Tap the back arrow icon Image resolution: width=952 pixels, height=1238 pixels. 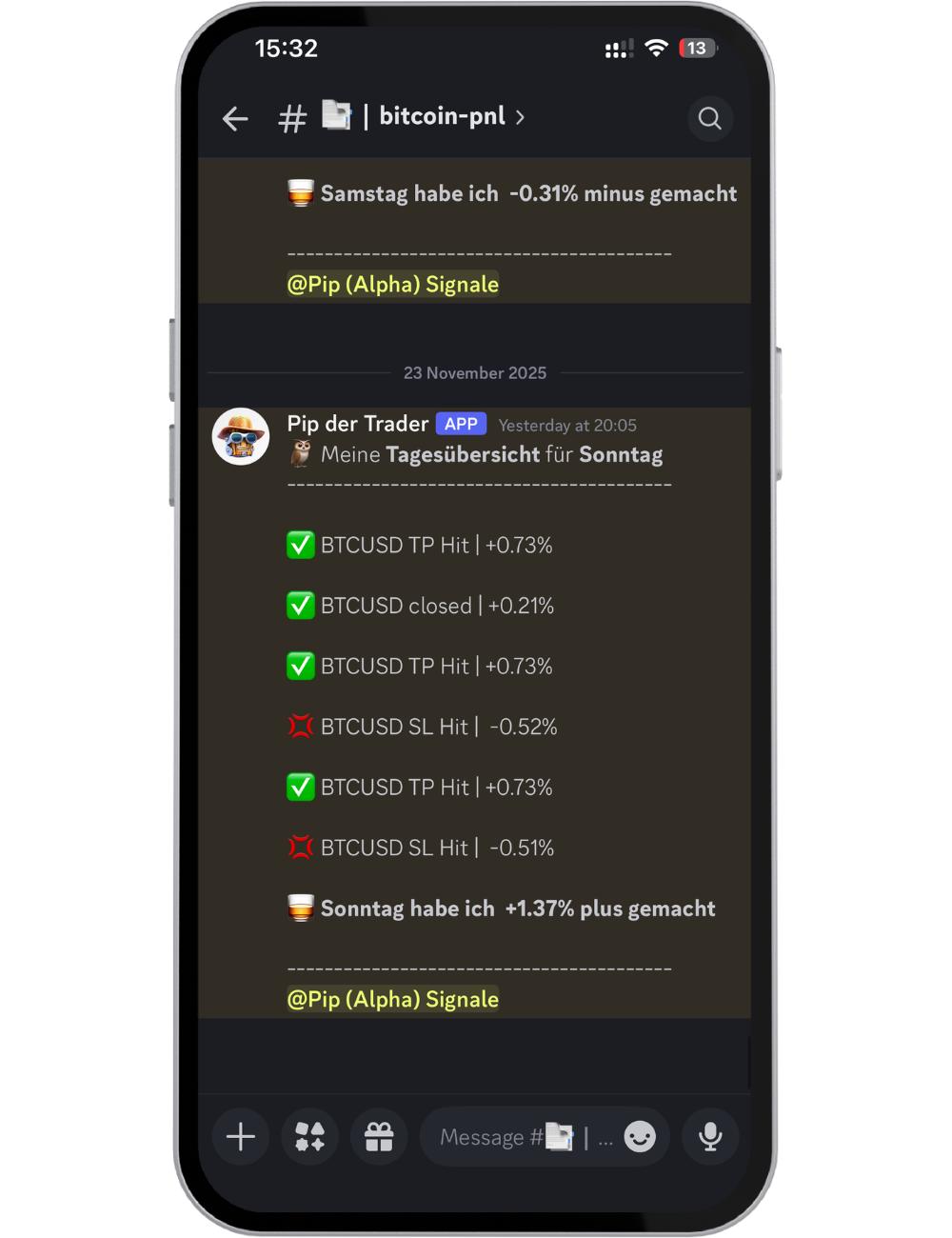(x=234, y=118)
